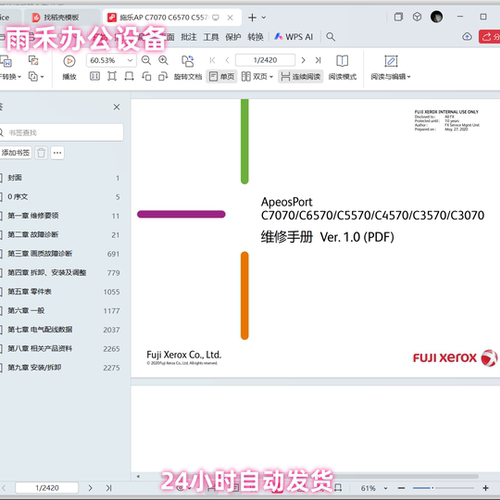
Task: Select actual size view icon
Action: pos(95,77)
